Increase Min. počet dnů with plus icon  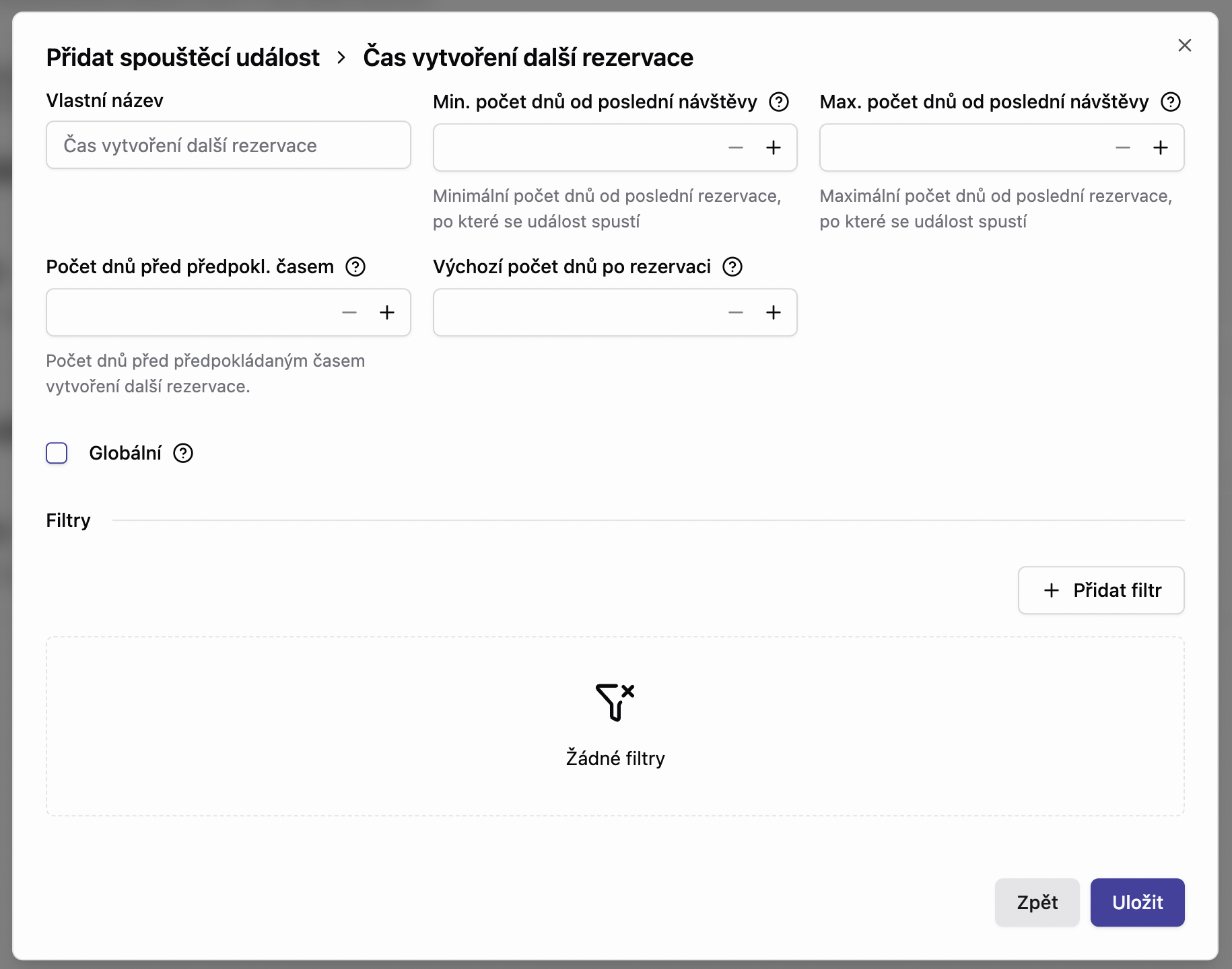(x=774, y=147)
